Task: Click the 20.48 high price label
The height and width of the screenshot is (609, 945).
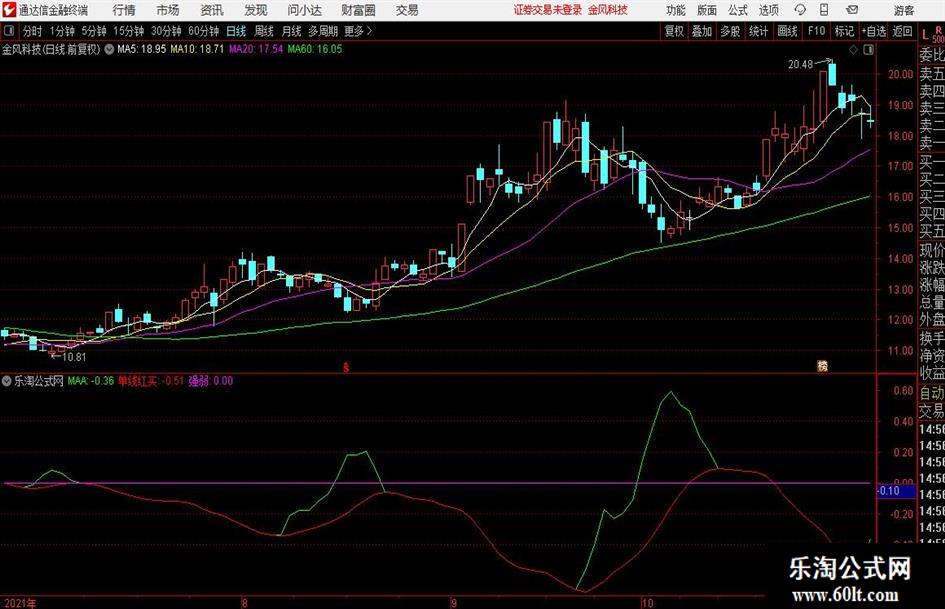Action: (x=801, y=65)
